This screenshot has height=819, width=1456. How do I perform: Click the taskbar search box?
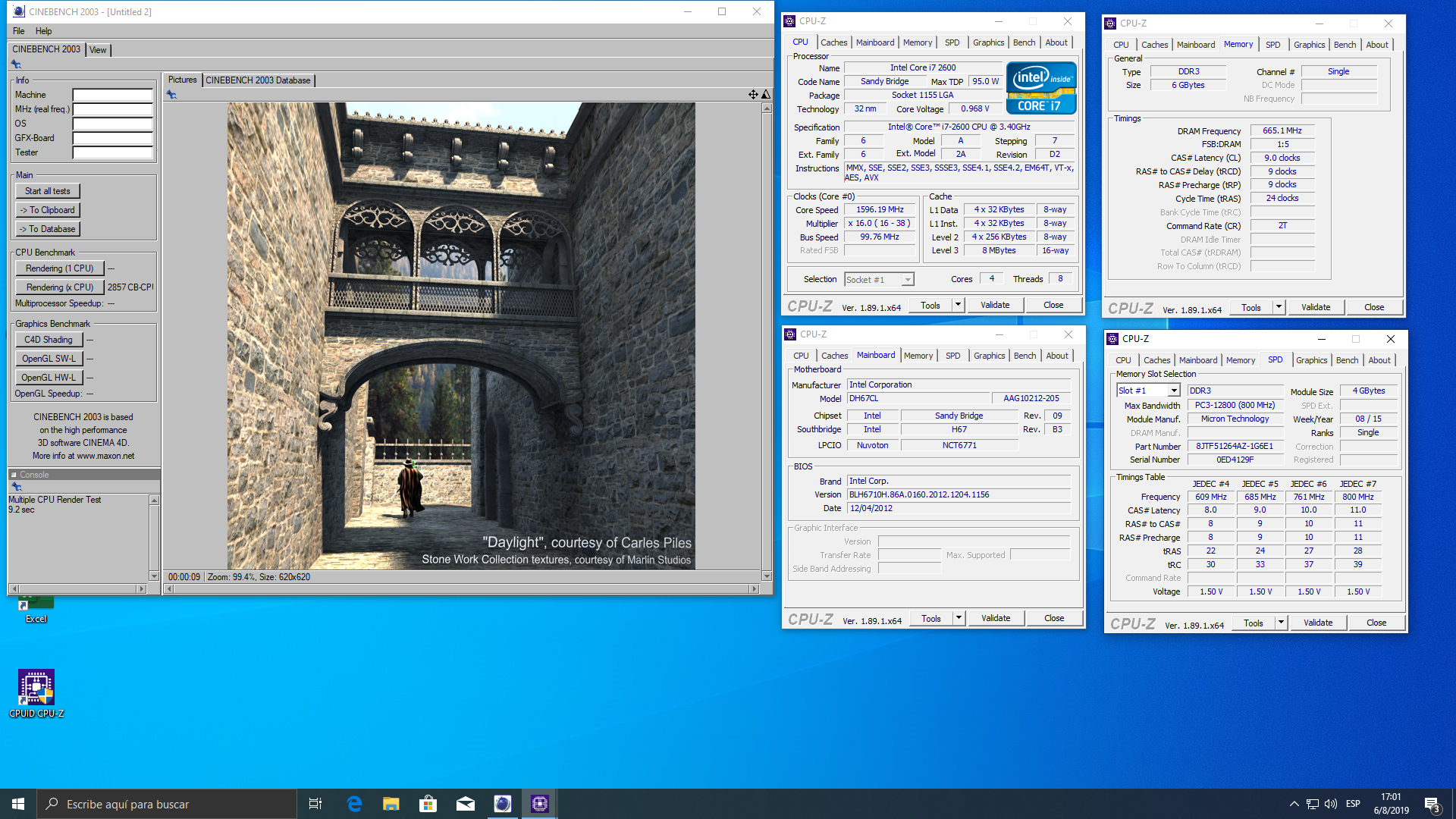tap(167, 804)
